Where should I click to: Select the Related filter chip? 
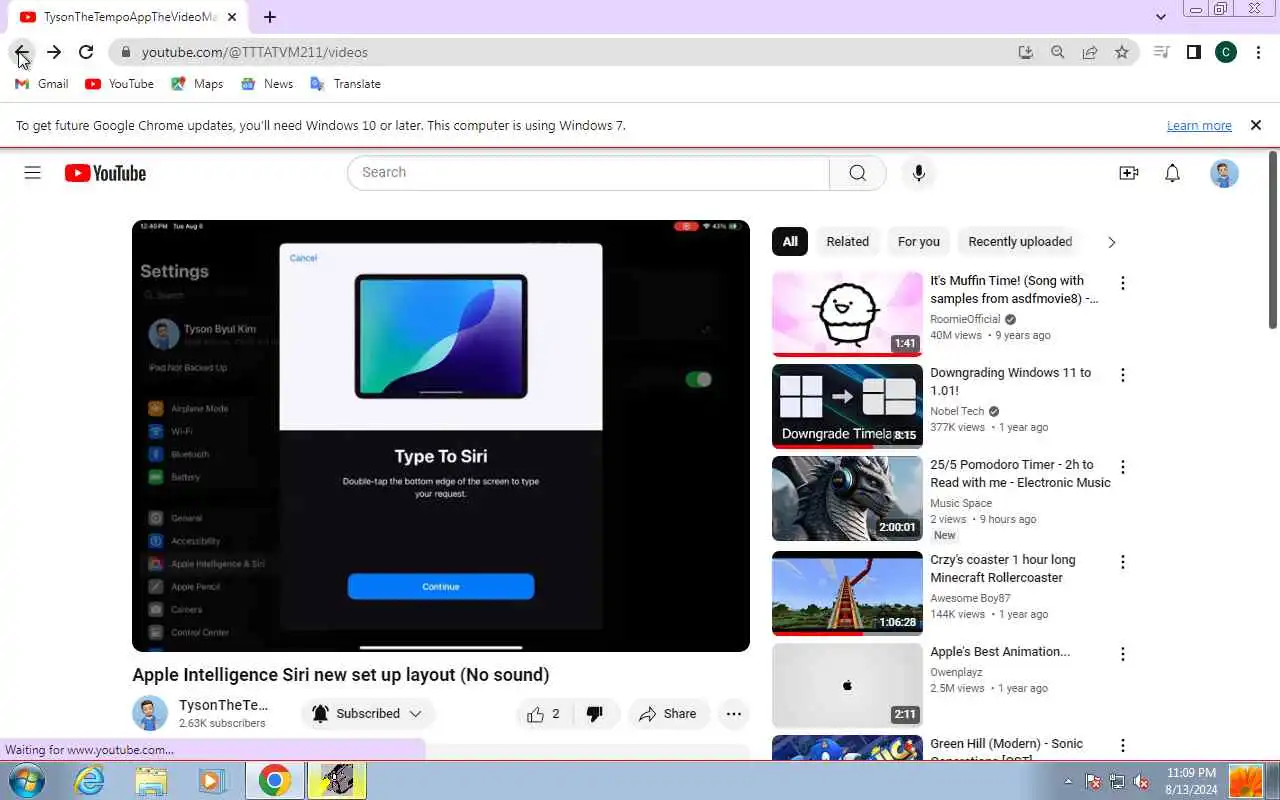click(x=847, y=242)
